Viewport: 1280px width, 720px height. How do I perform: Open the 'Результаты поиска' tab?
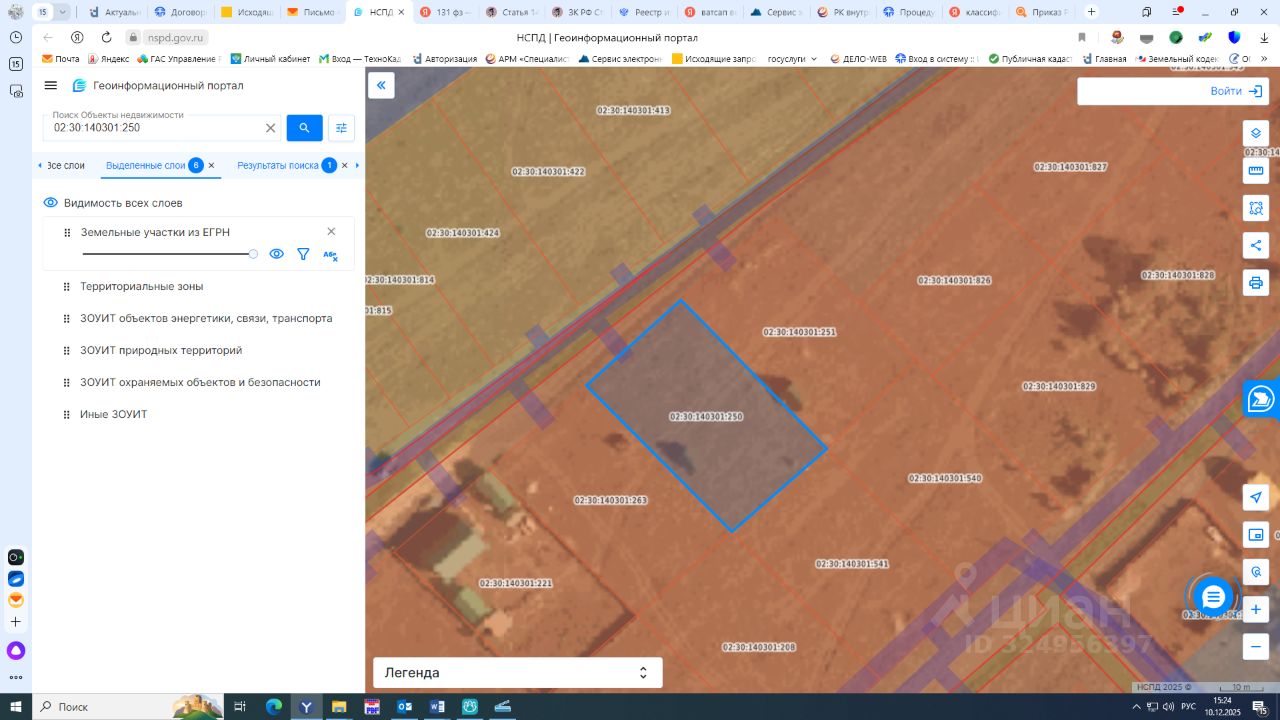pyautogui.click(x=278, y=165)
